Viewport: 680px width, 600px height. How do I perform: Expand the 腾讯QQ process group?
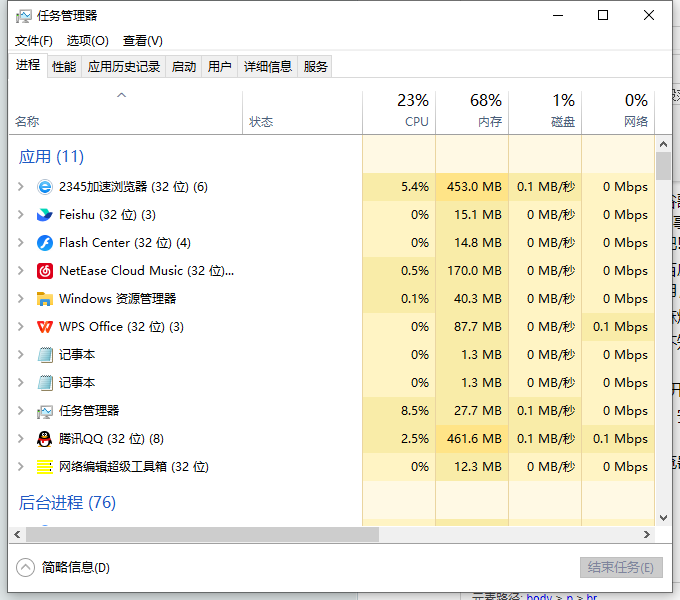20,439
